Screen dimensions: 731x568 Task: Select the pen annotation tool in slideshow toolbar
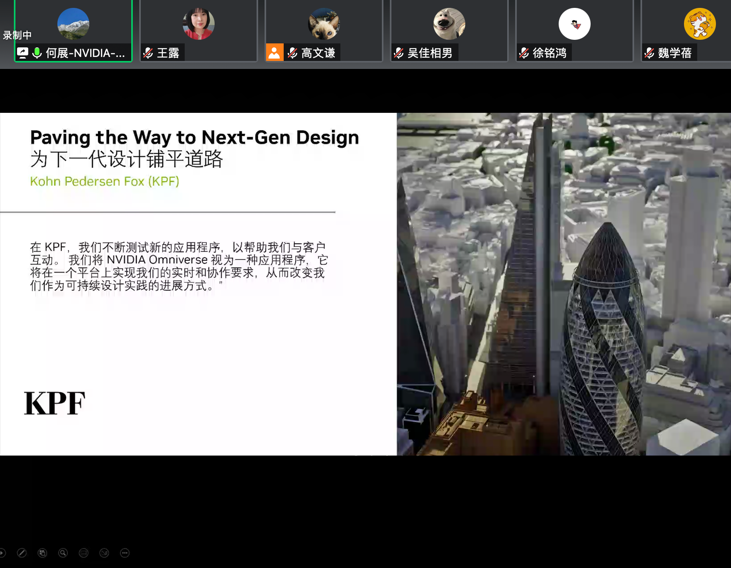(x=22, y=553)
